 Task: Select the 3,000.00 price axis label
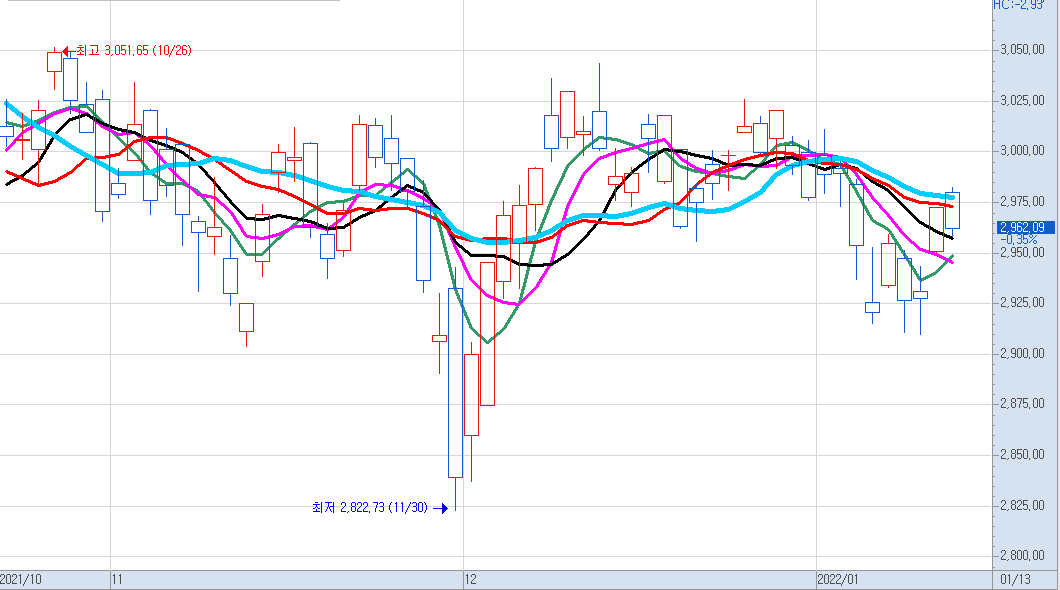(1022, 151)
